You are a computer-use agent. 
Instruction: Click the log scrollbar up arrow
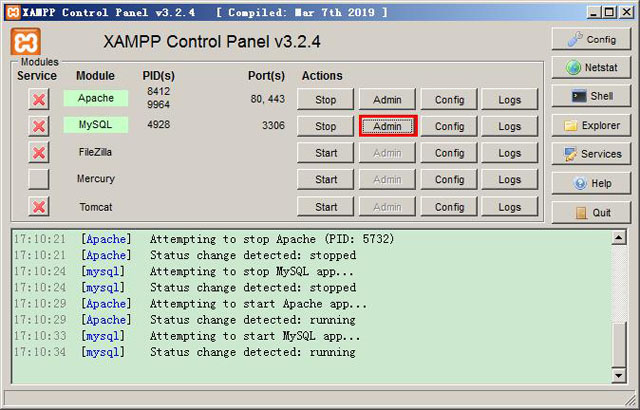point(619,237)
